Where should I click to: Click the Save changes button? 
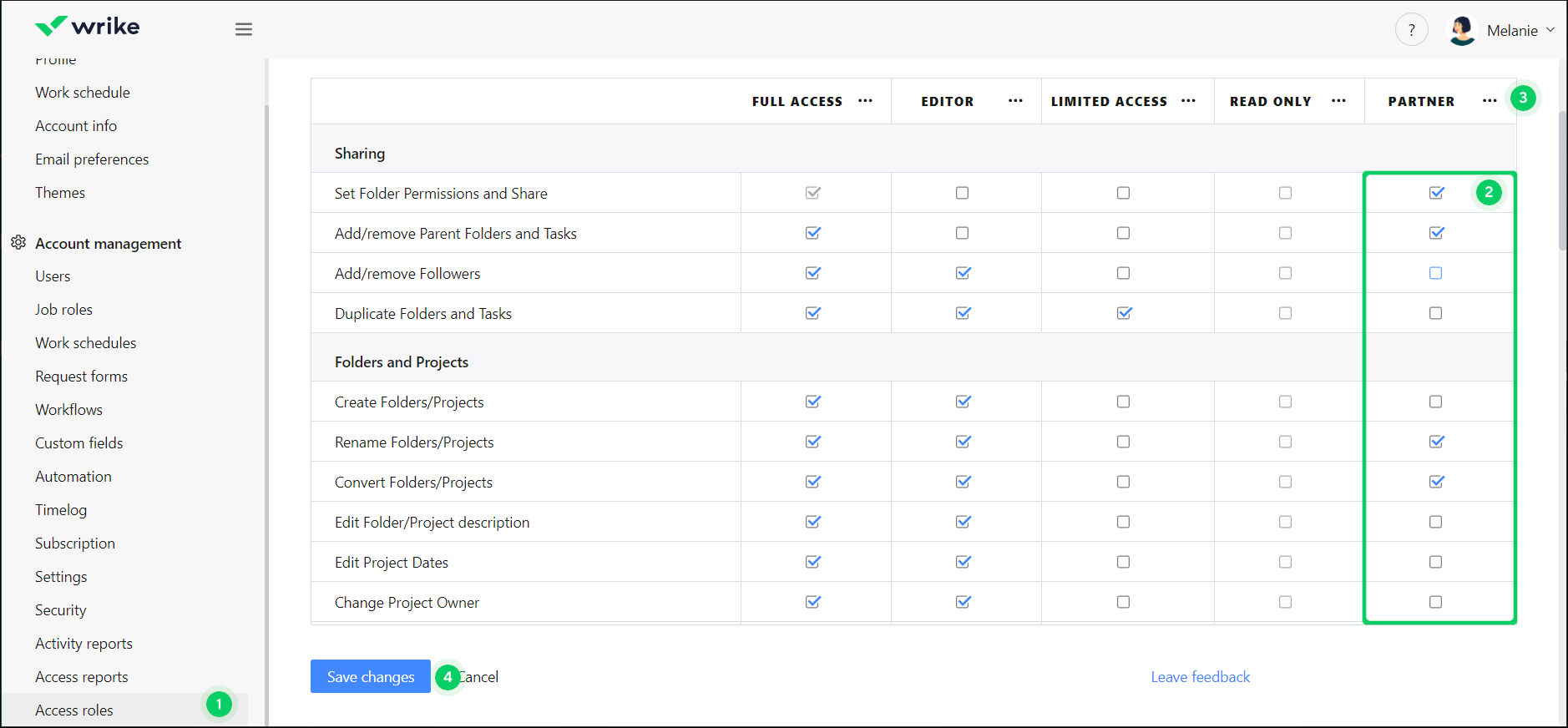[371, 676]
